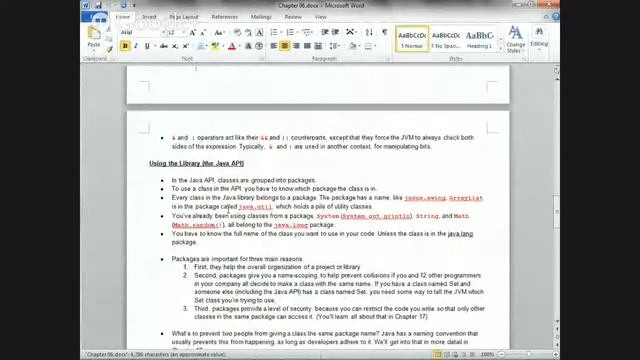This screenshot has width=640, height=360.
Task: Click the Distributed alignment icon
Action: [318, 46]
